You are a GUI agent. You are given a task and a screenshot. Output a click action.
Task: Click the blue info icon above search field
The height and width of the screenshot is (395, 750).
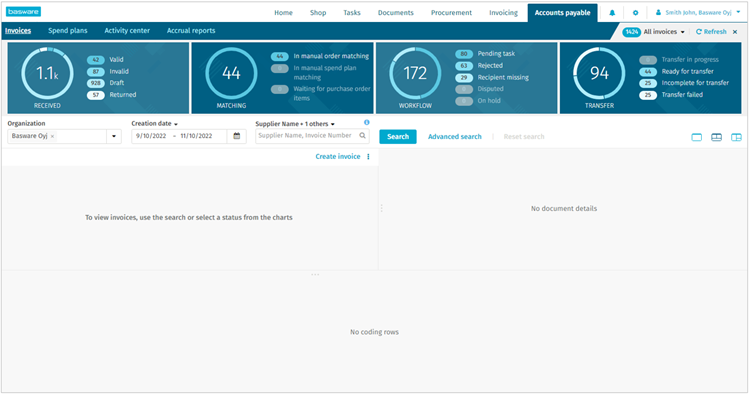pos(366,122)
